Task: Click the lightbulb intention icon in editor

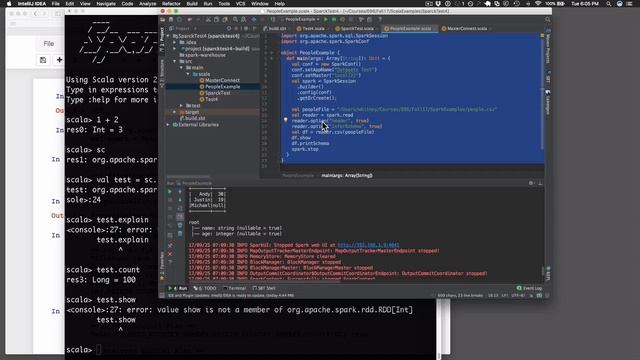Action: point(285,120)
